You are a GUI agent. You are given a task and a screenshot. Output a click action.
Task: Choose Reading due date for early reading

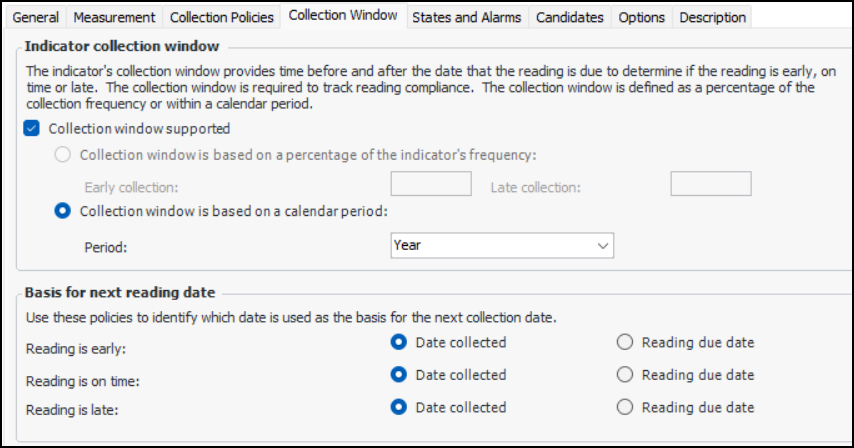pos(625,342)
